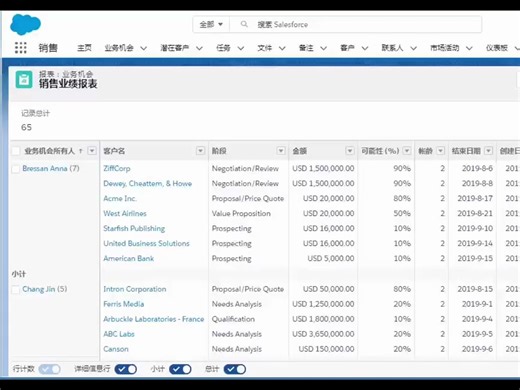Viewport: 520px width, 390px height.
Task: Open the 业务机会所有人 column menu arrow
Action: [92, 151]
